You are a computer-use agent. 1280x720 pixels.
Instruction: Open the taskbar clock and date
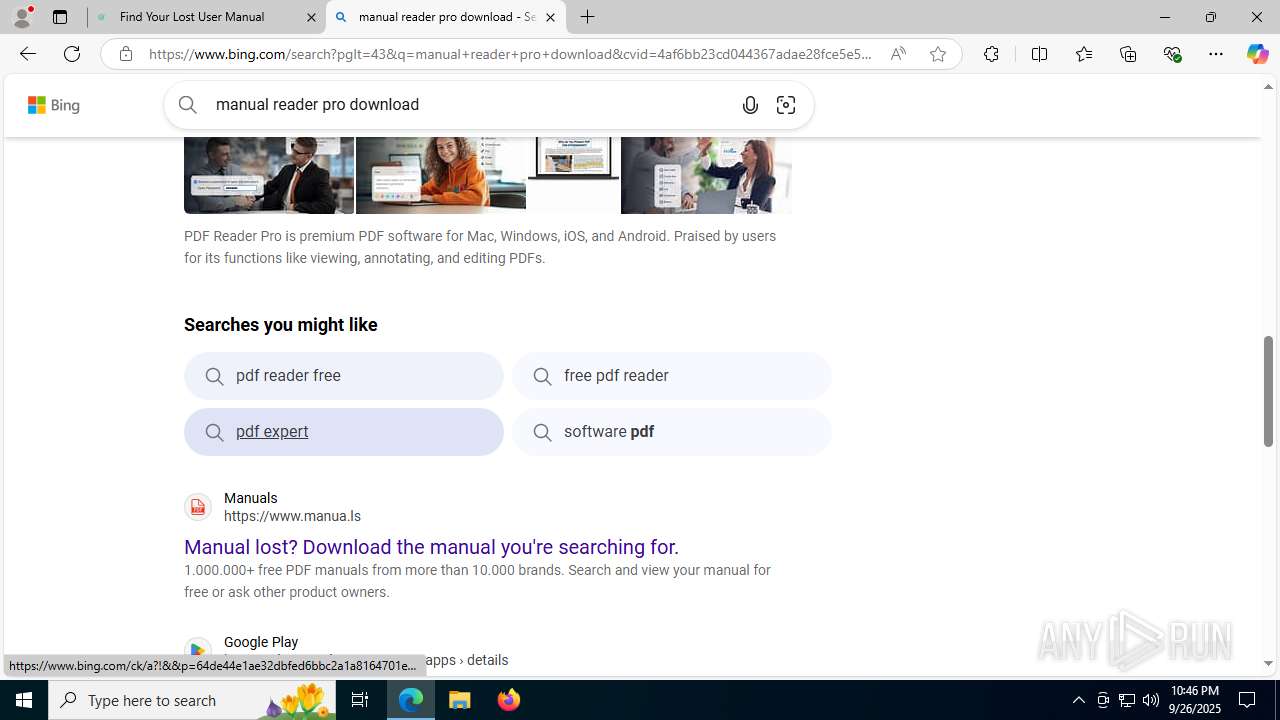1195,700
